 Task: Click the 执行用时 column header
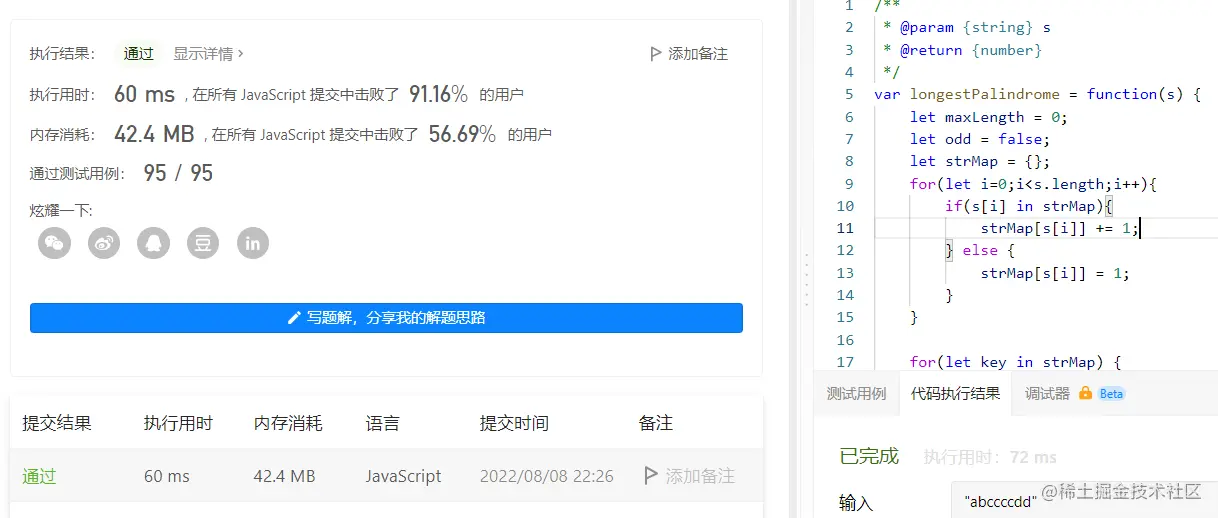tap(178, 423)
